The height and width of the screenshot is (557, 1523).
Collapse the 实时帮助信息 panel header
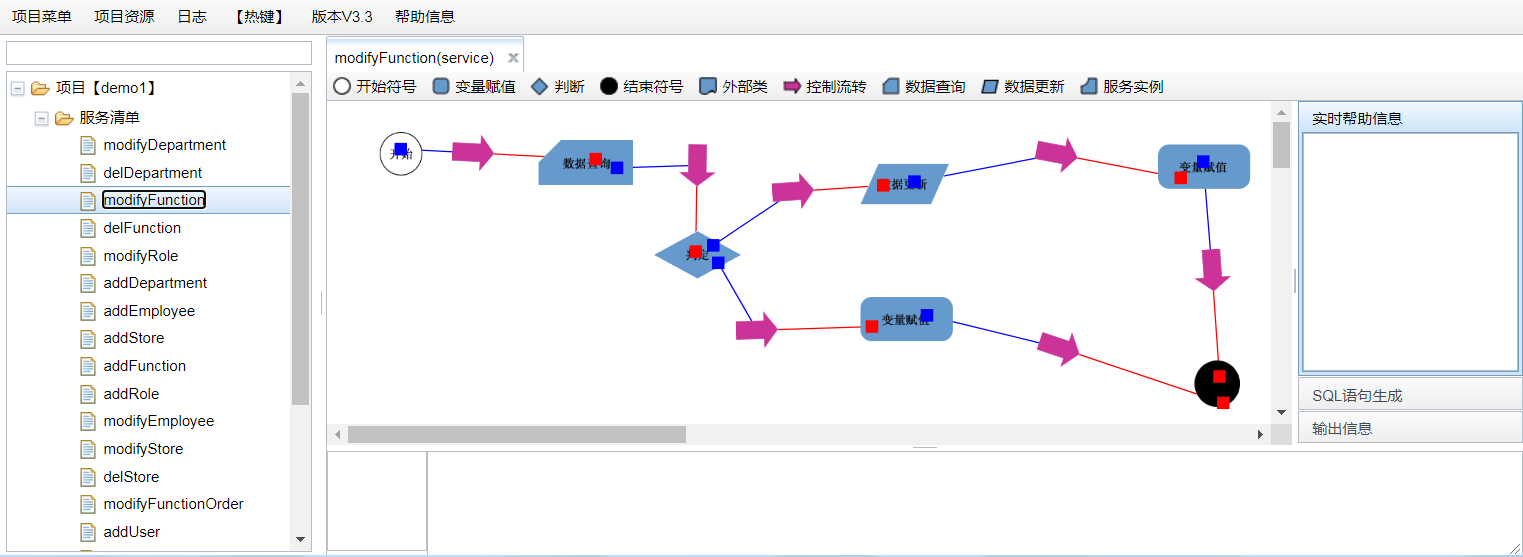(x=1410, y=118)
